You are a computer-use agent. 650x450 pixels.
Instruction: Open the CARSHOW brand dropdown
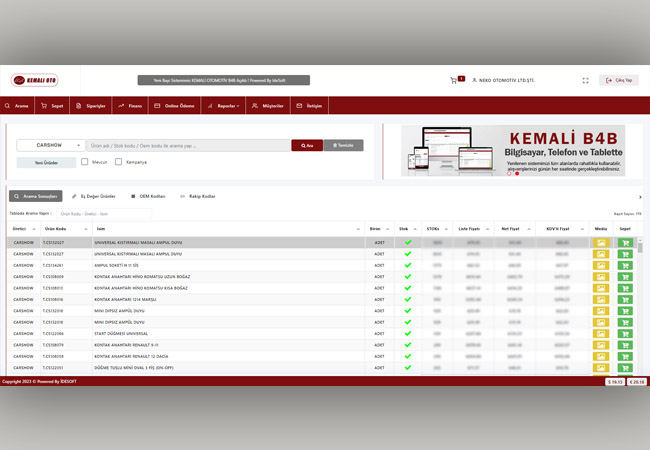[51, 145]
